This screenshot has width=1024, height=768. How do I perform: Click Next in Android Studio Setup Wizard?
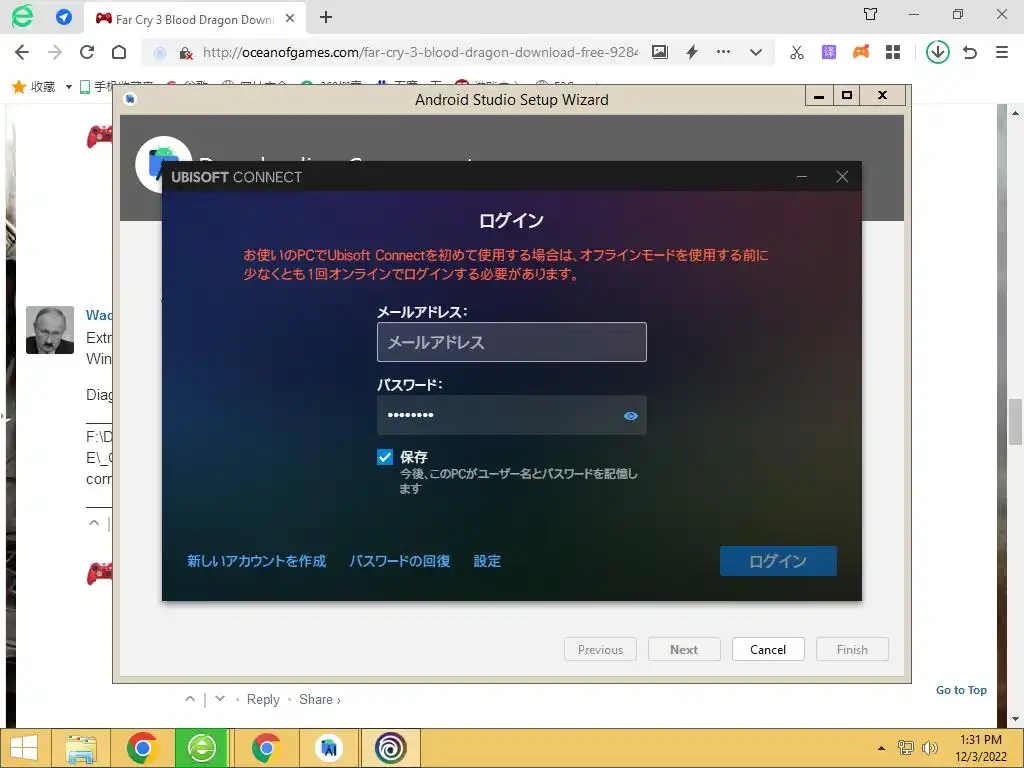684,649
